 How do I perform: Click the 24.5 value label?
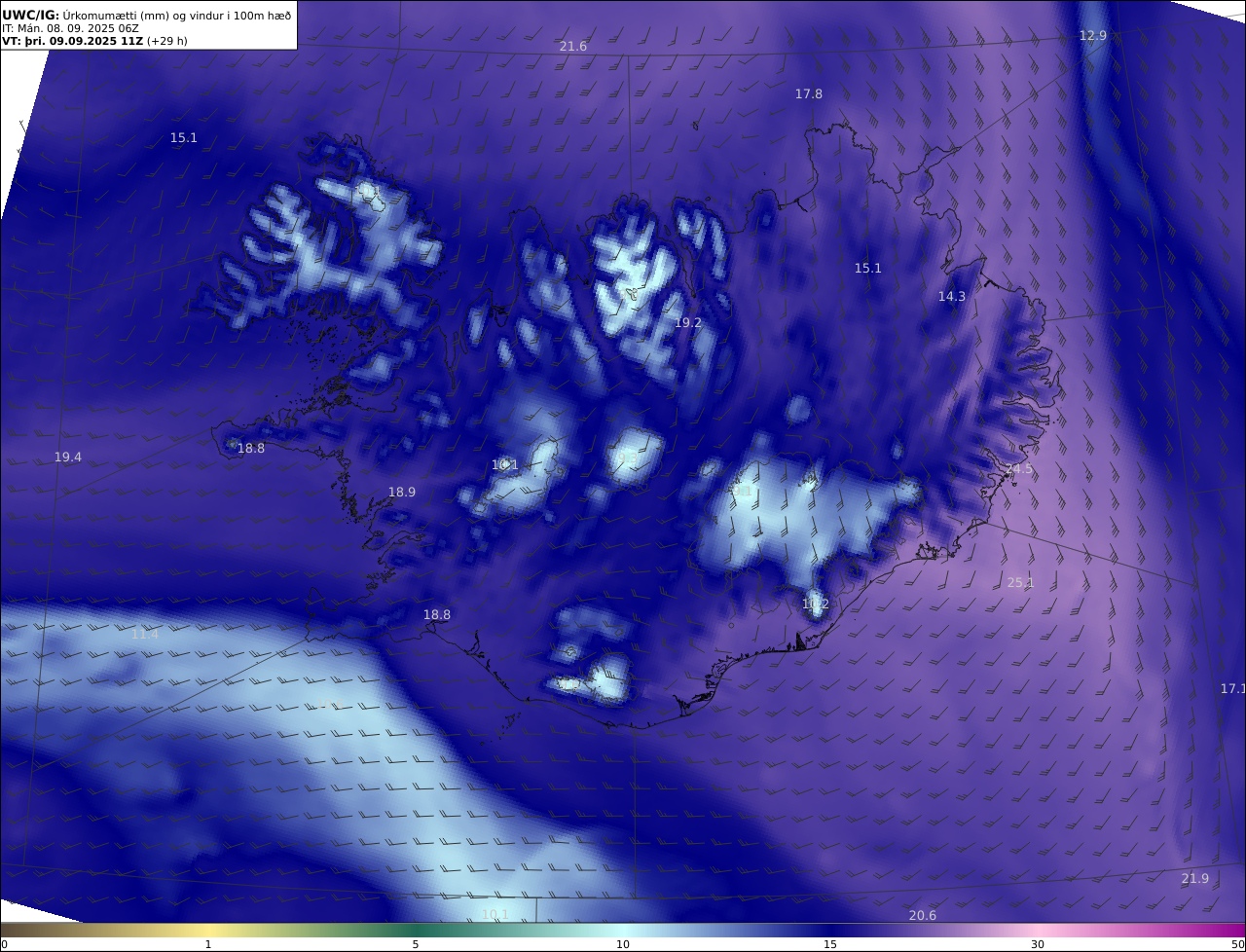[x=1018, y=468]
